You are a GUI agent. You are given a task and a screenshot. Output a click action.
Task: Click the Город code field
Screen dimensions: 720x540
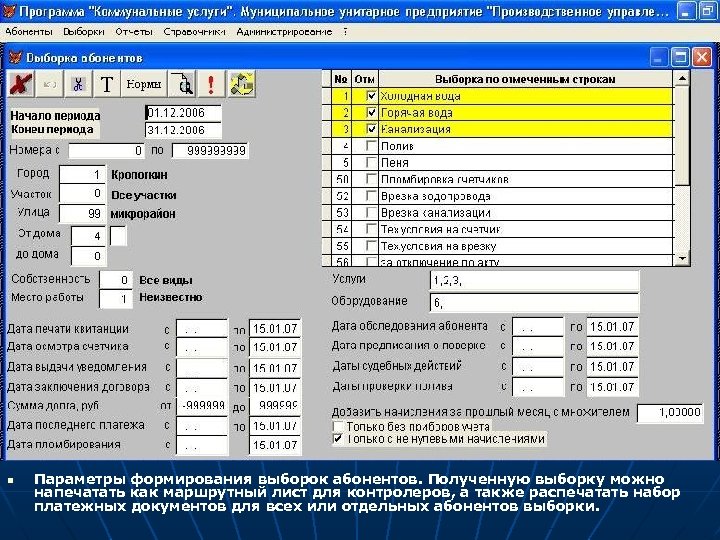[x=82, y=174]
